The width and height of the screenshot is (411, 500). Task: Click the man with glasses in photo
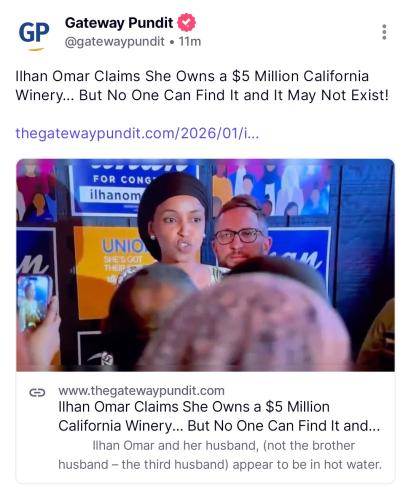tap(241, 232)
